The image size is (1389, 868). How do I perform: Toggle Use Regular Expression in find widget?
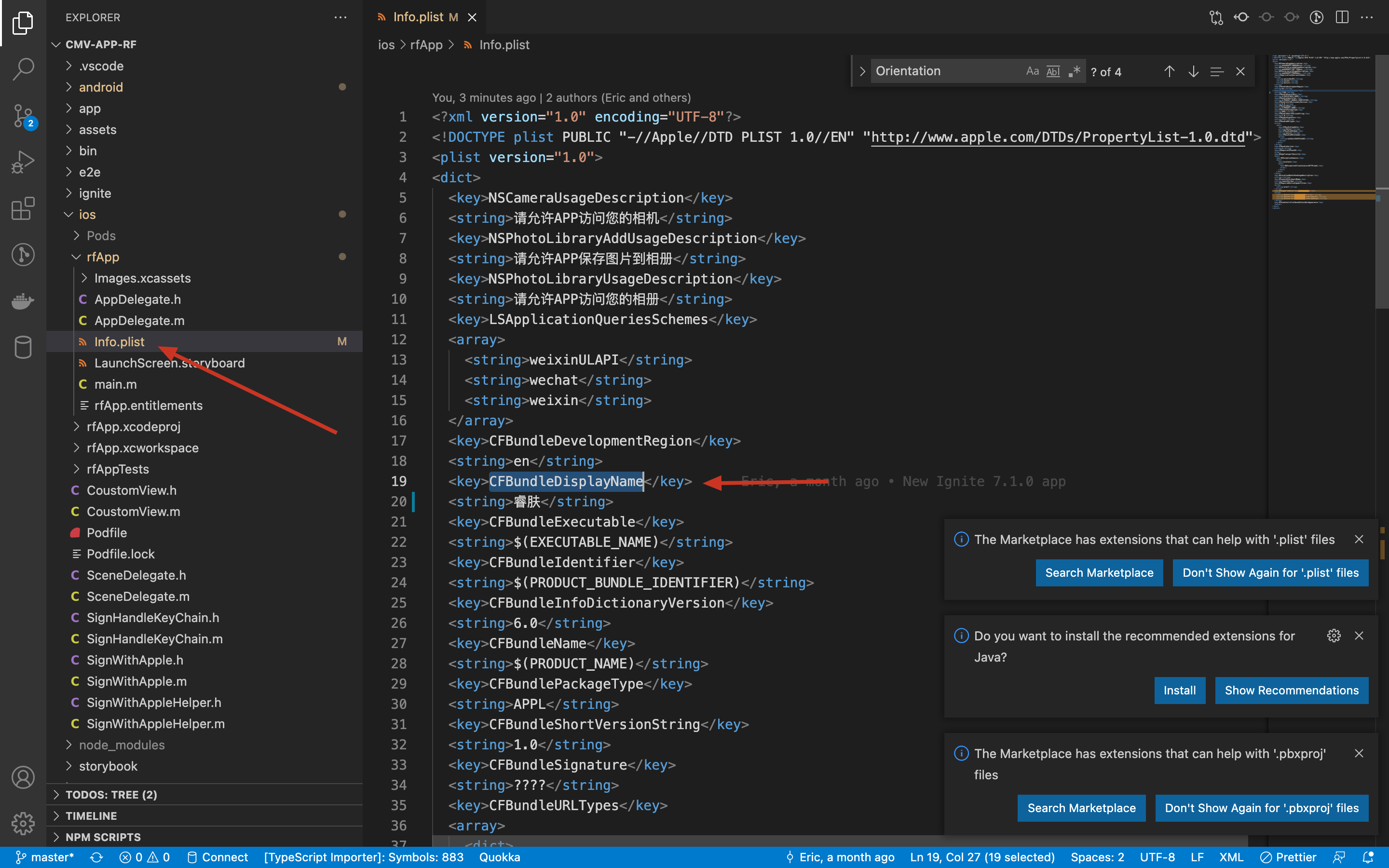tap(1074, 71)
